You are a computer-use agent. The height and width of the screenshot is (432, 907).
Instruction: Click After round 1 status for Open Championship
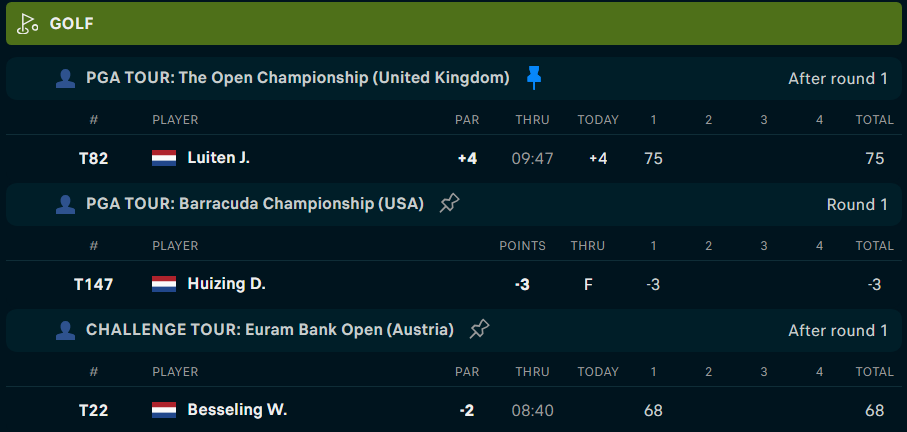tap(838, 79)
